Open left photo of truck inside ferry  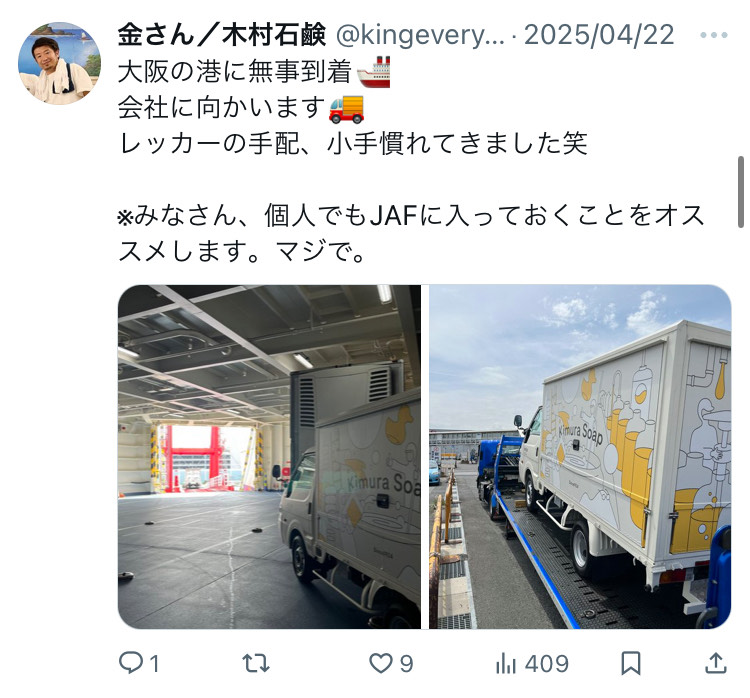(x=269, y=457)
